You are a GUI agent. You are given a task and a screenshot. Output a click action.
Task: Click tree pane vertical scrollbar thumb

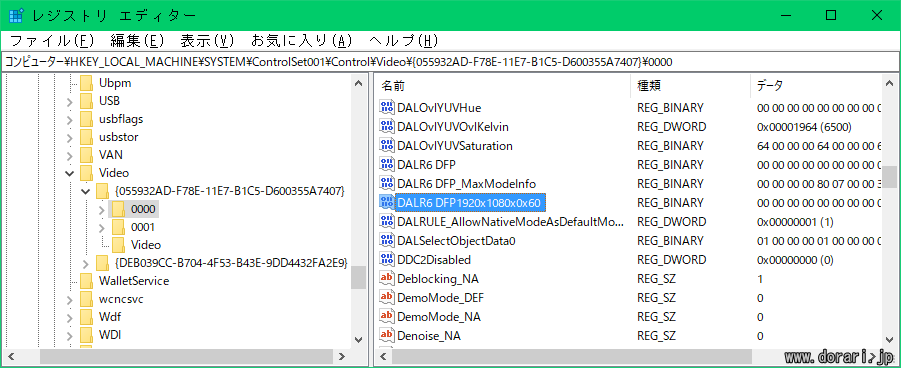359,278
